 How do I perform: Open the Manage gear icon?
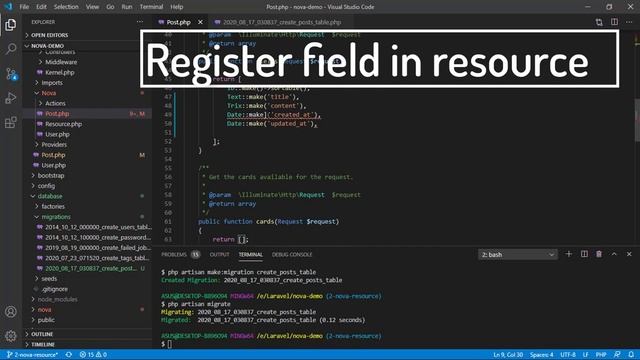(x=11, y=336)
